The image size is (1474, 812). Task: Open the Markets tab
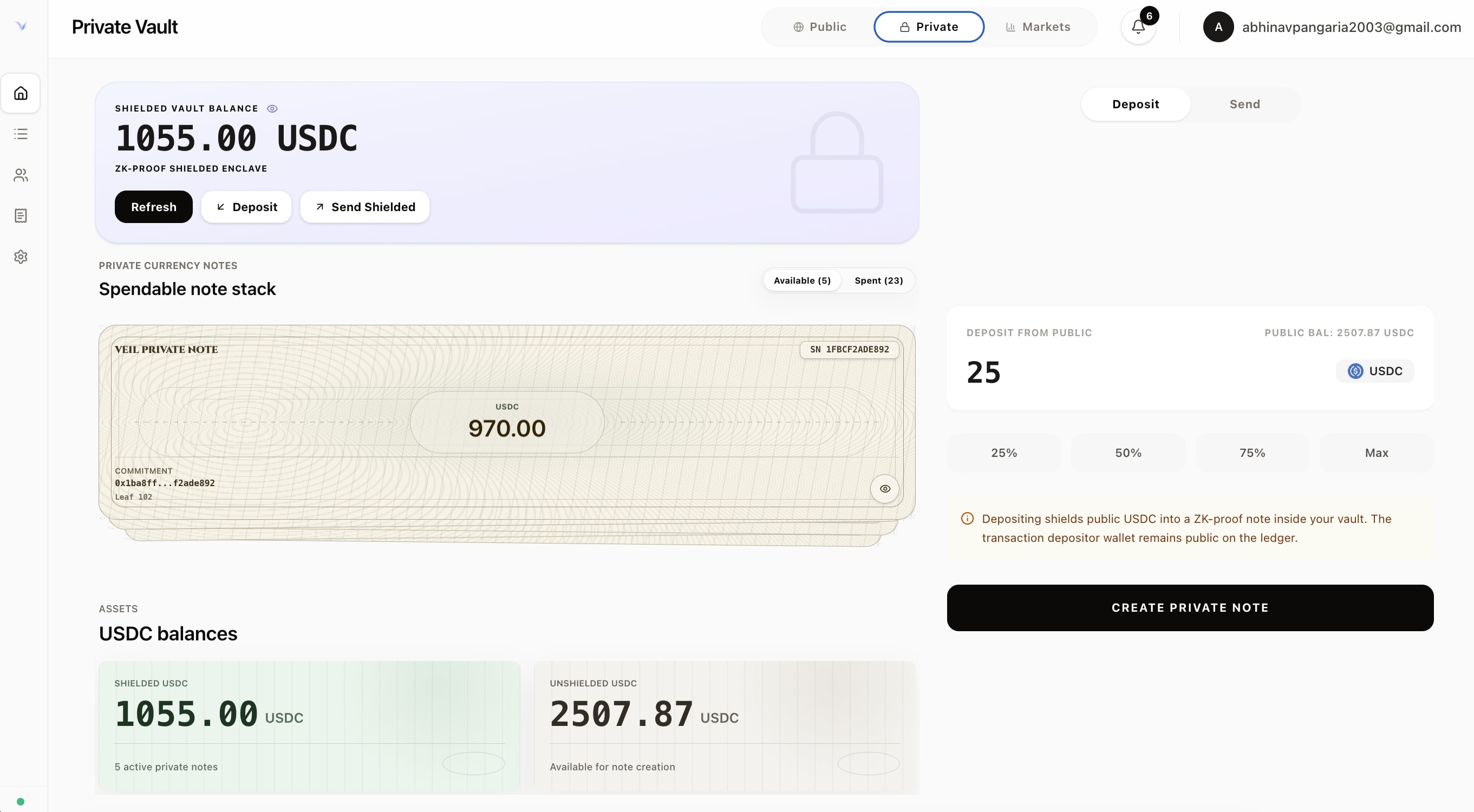[x=1038, y=27]
